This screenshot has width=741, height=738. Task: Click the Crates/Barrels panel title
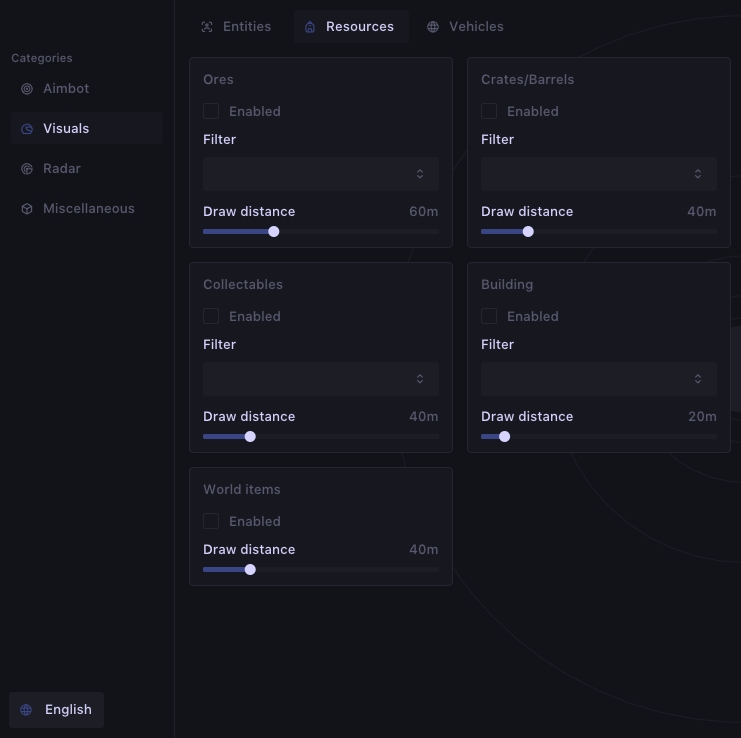[527, 79]
